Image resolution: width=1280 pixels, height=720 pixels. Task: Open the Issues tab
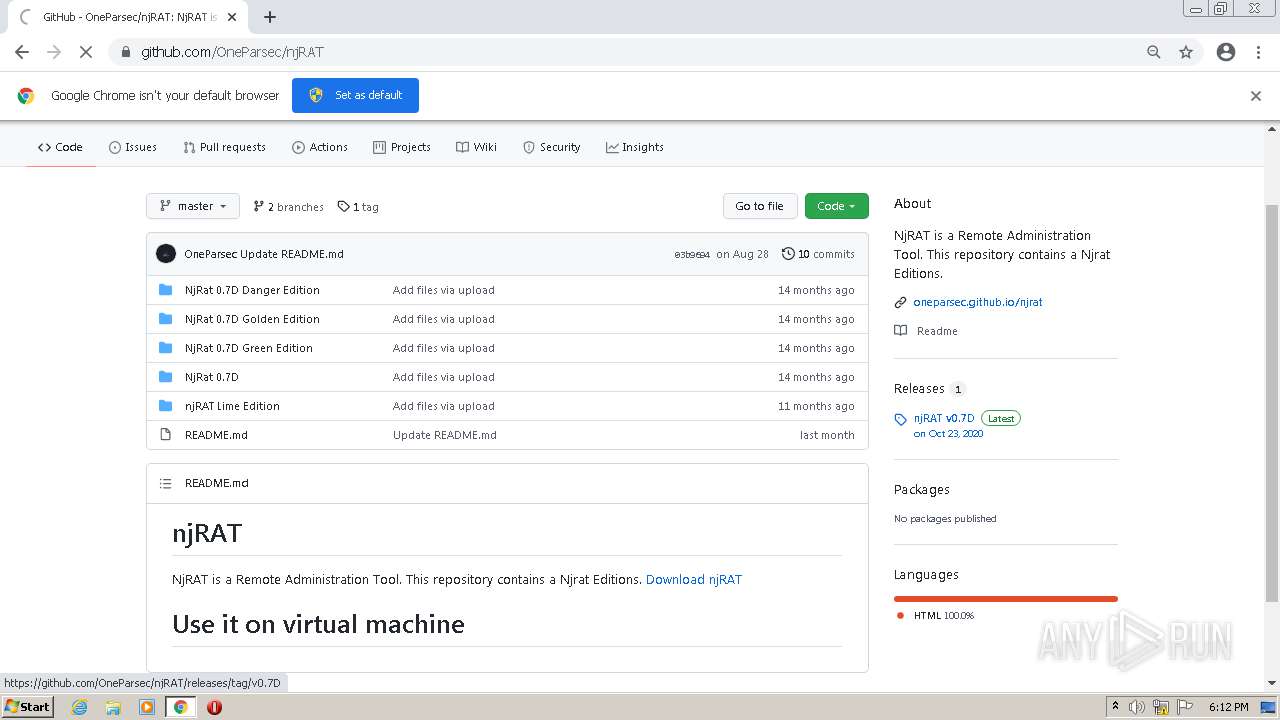[x=133, y=147]
